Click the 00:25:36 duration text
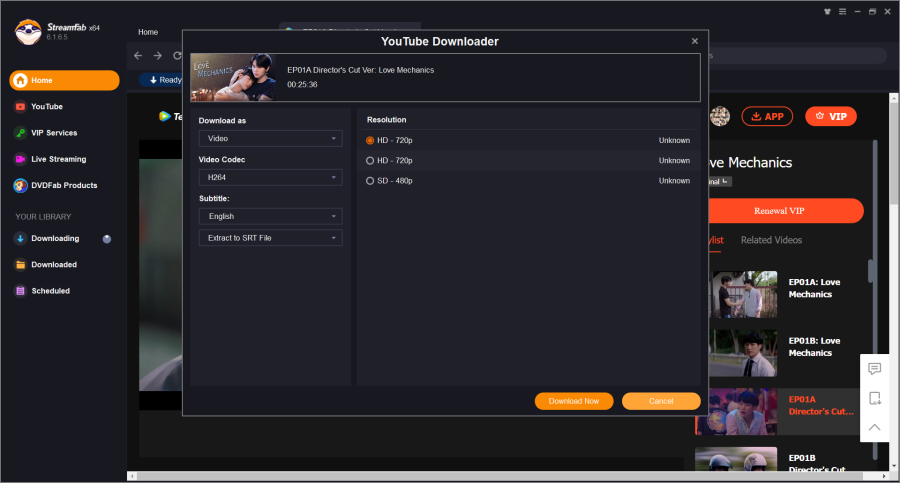 click(302, 84)
